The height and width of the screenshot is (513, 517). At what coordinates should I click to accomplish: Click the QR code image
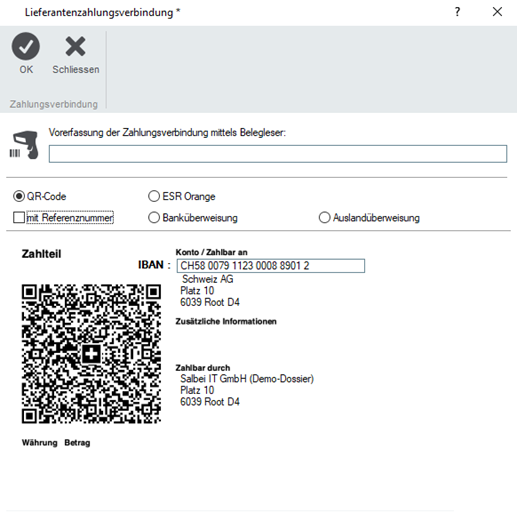[x=91, y=354]
